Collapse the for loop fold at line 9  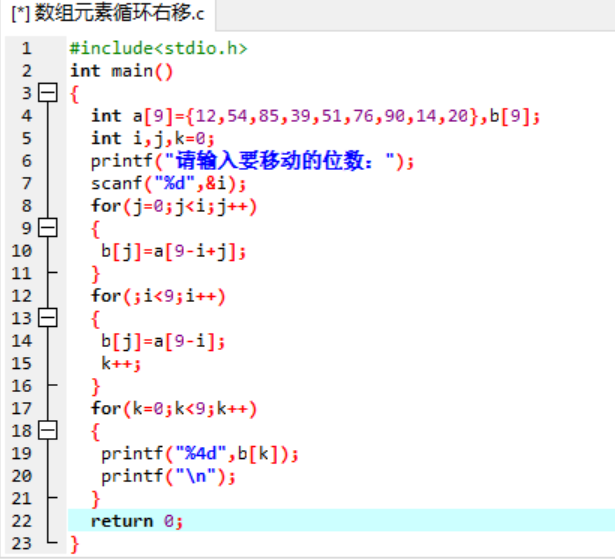click(x=48, y=228)
